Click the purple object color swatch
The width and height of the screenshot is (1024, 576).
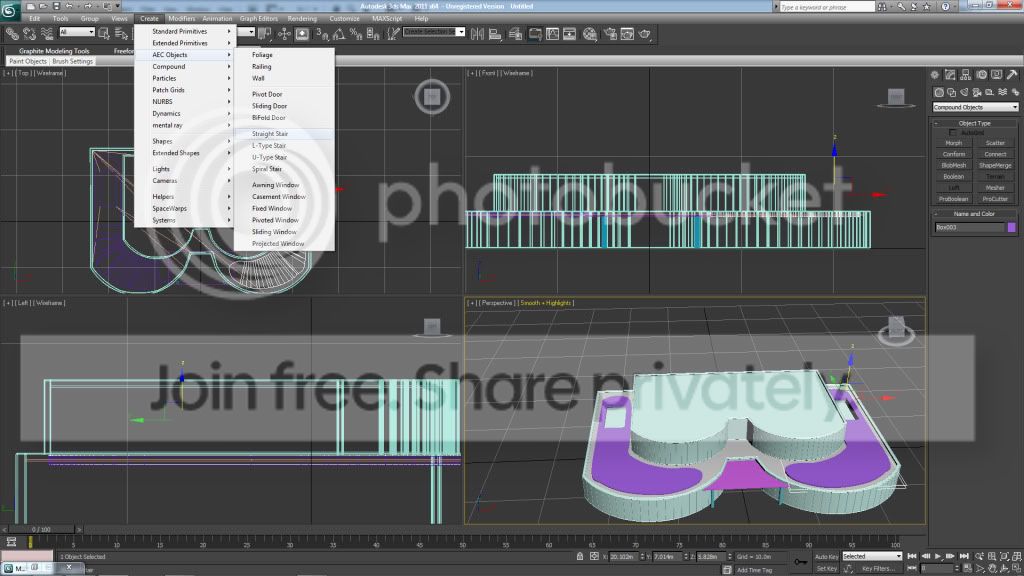tap(1012, 227)
